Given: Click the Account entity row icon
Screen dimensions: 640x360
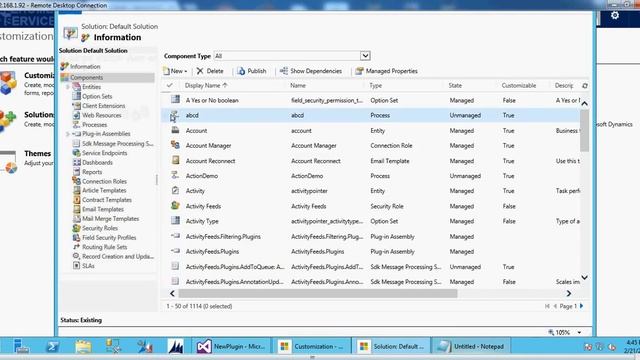Looking at the screenshot, I should click(x=175, y=130).
